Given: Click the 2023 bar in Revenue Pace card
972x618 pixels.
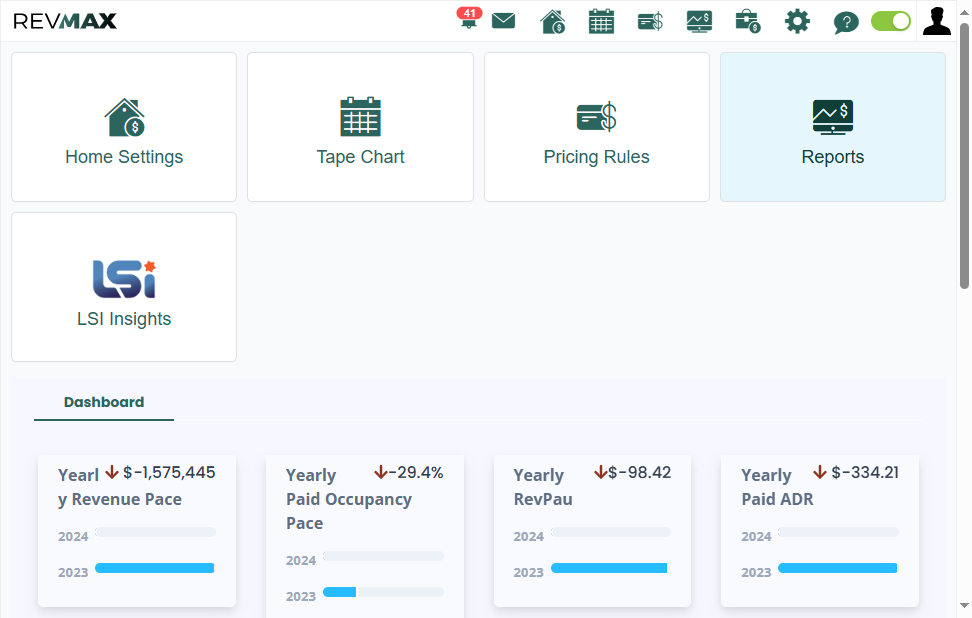Looking at the screenshot, I should [155, 568].
